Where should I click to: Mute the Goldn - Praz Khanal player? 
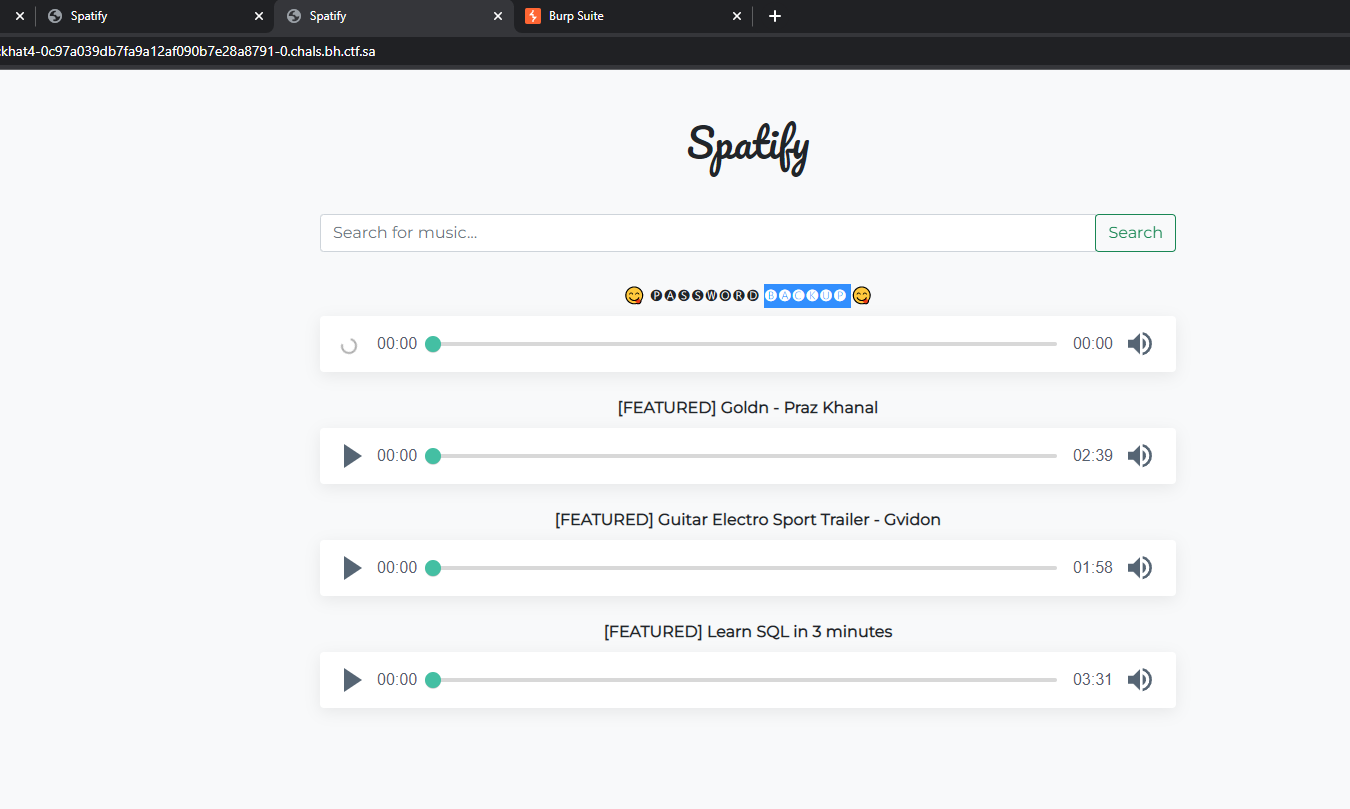pos(1140,456)
